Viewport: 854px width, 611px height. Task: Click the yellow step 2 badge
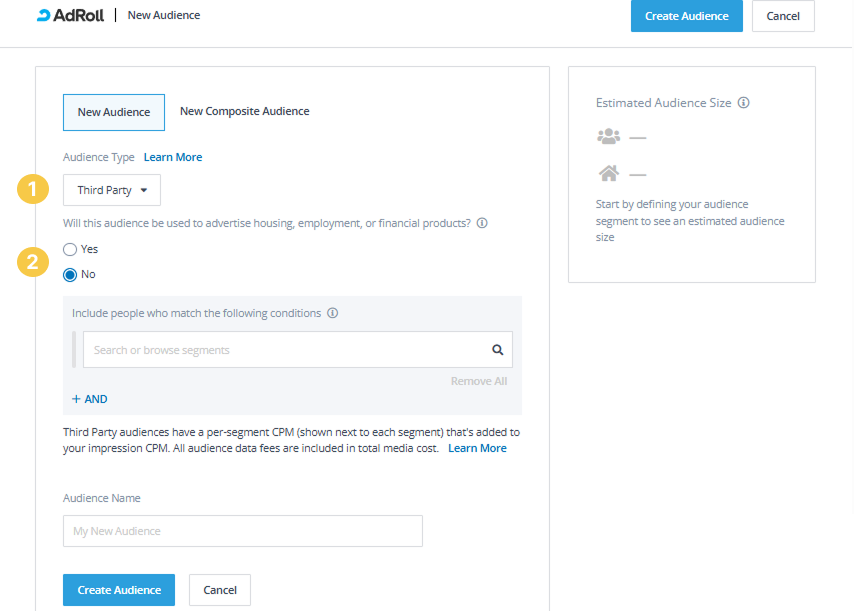pyautogui.click(x=34, y=262)
